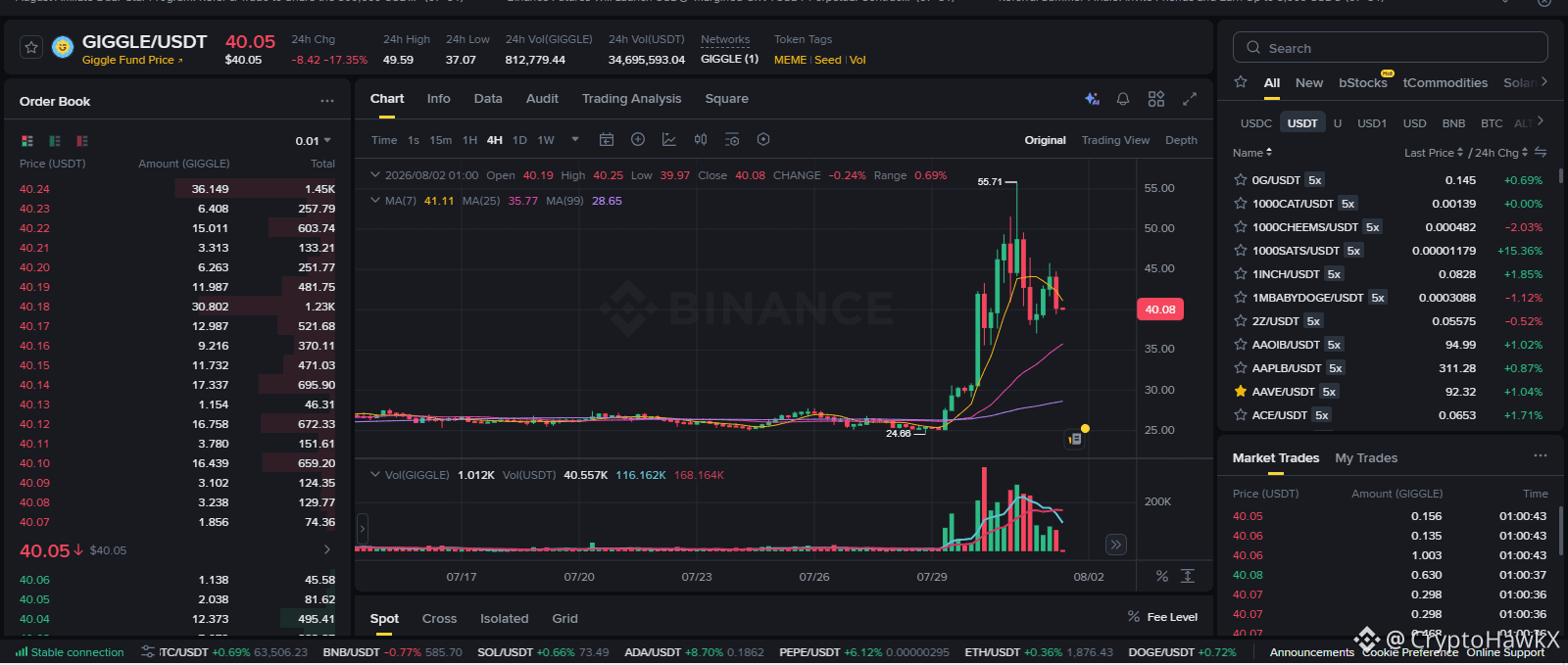The image size is (1568, 665).
Task: Collapse the Vol(GIGGLE) indicator legend
Action: point(374,474)
